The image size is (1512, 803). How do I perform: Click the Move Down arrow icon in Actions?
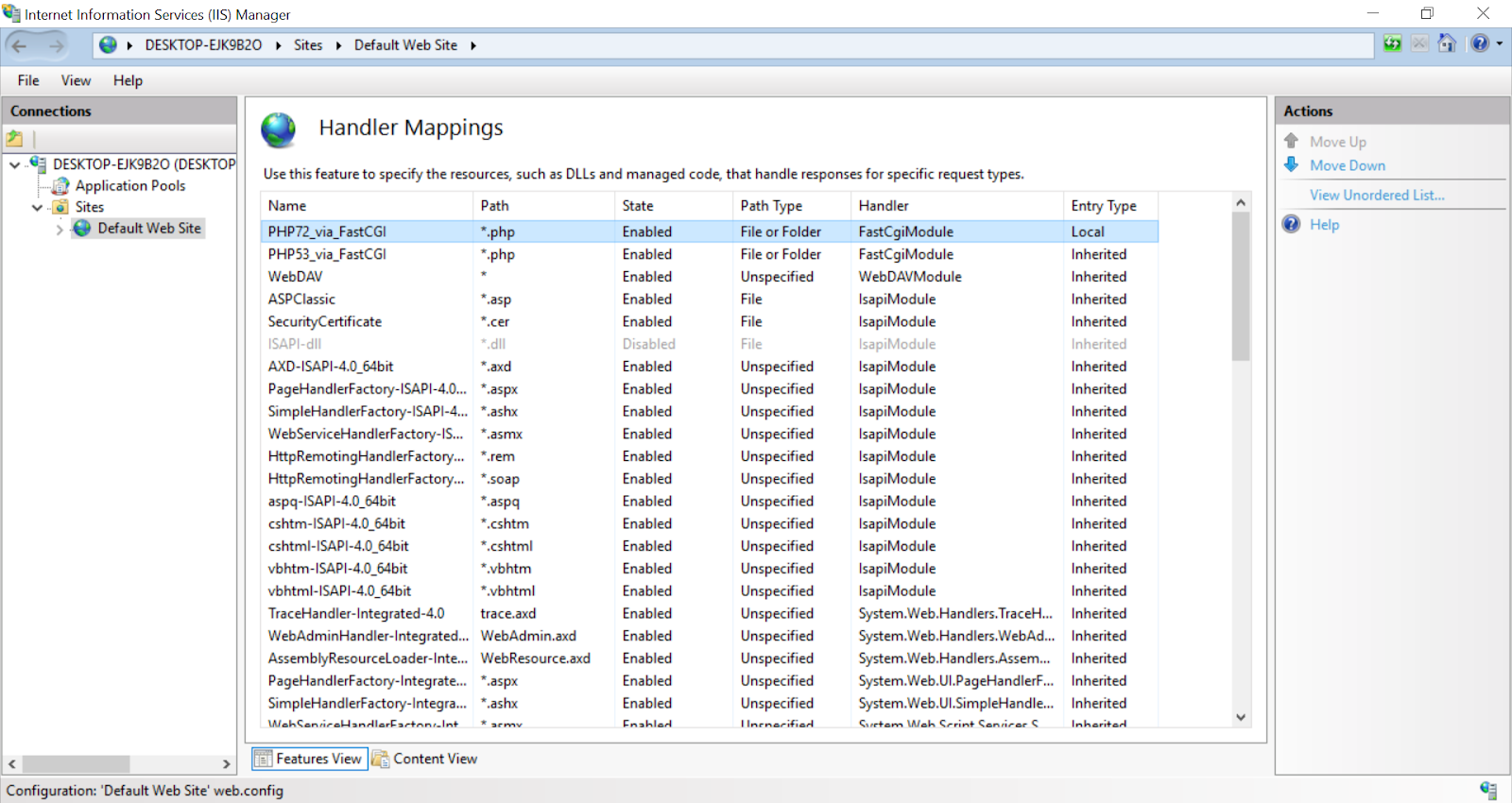1292,164
